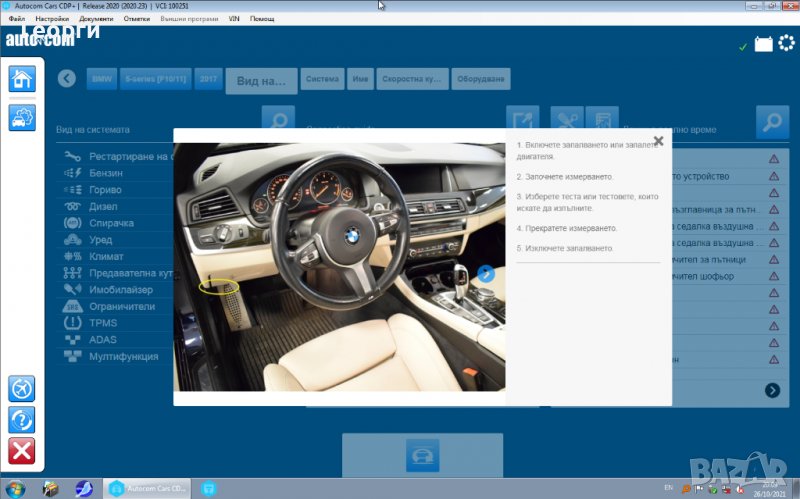
Task: Open the vehicle diagnostics icon in the sidebar
Action: click(22, 118)
